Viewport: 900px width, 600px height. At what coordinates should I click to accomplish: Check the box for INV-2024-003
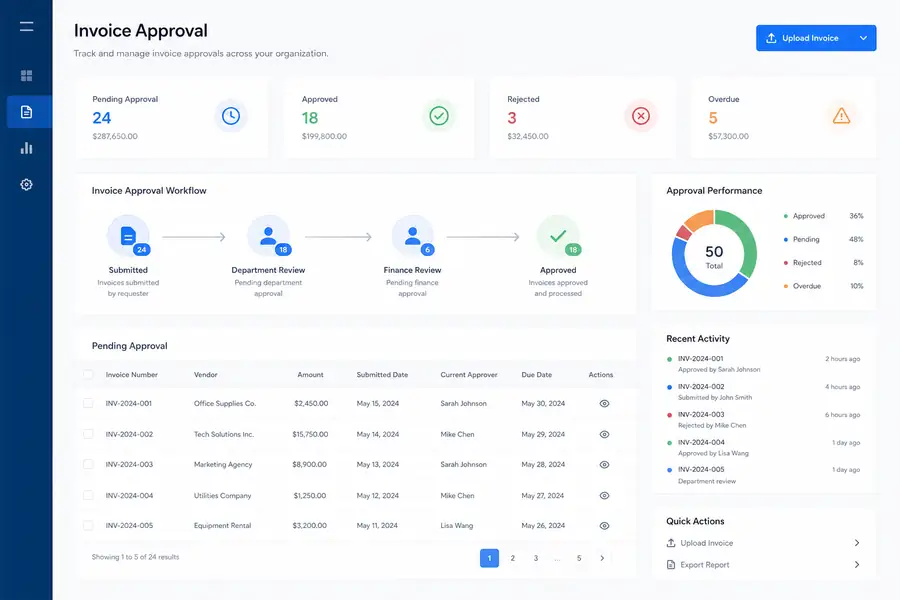[88, 464]
